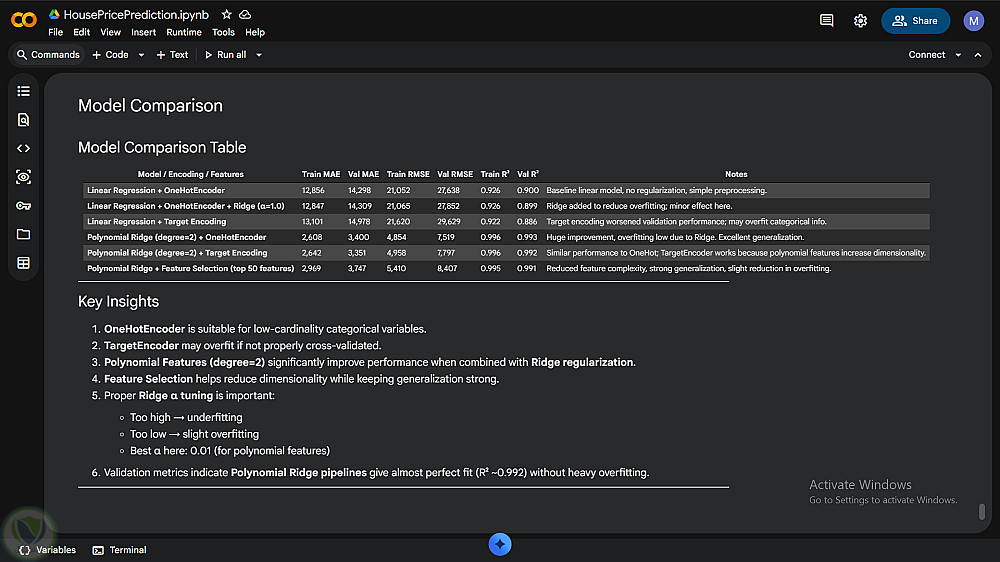The height and width of the screenshot is (562, 1000).
Task: Open the Settings gear icon
Action: pos(860,20)
